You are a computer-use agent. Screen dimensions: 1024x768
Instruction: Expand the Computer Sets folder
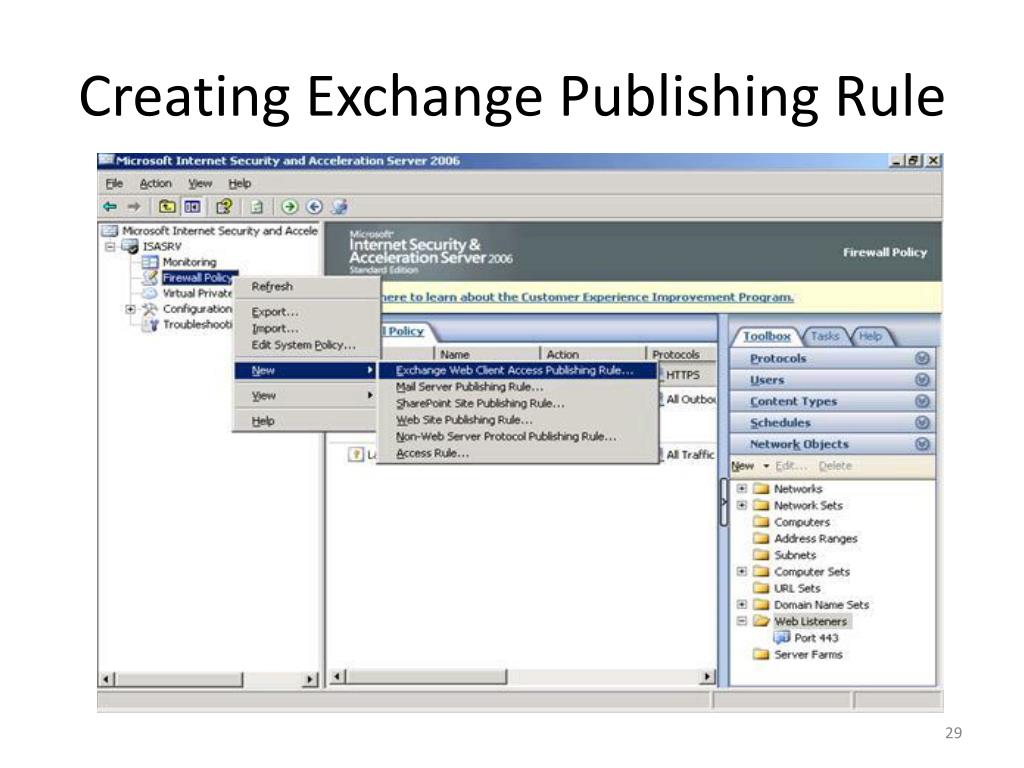[x=742, y=571]
